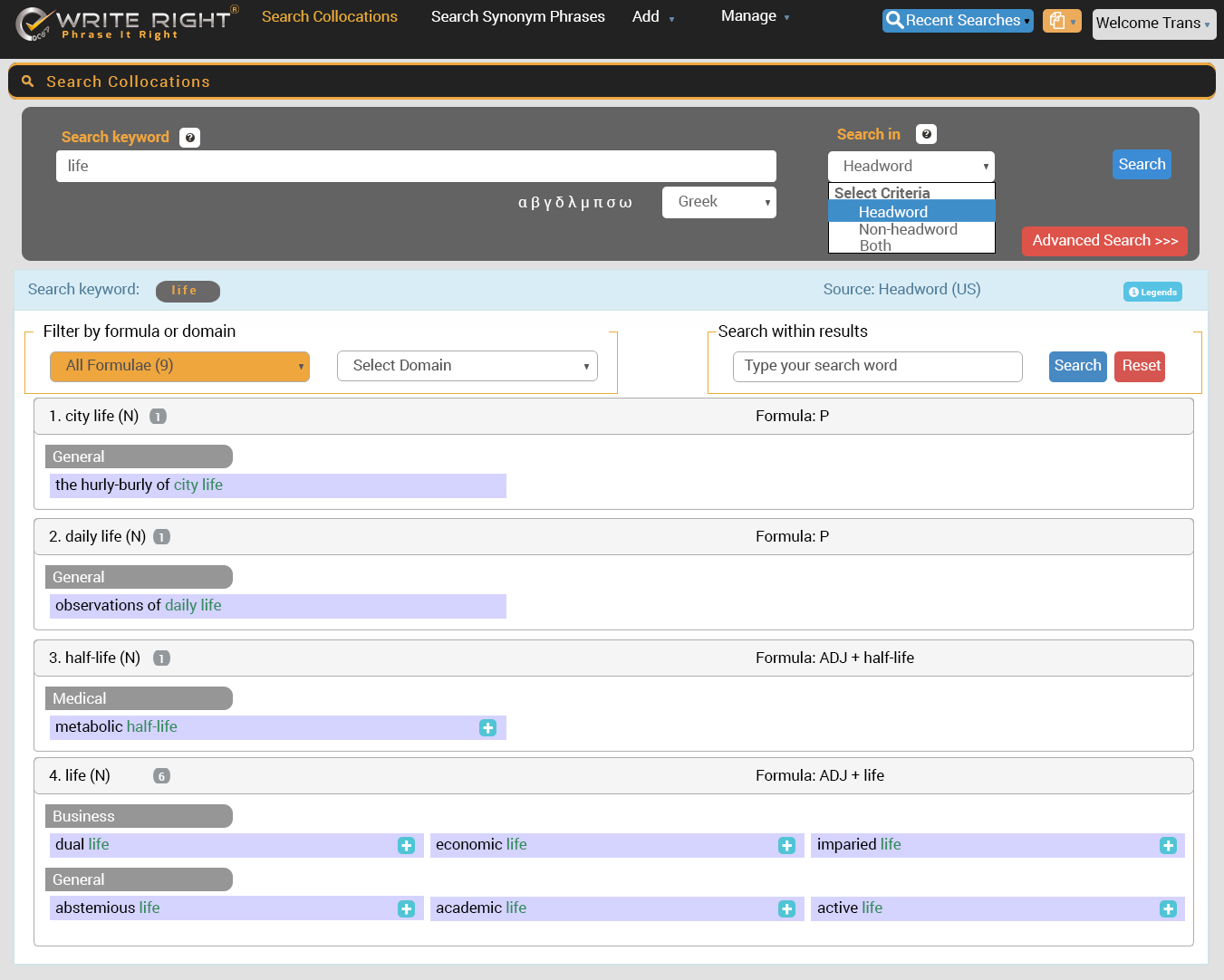The image size is (1224, 980).
Task: Open the Select Domain dropdown
Action: [x=467, y=366]
